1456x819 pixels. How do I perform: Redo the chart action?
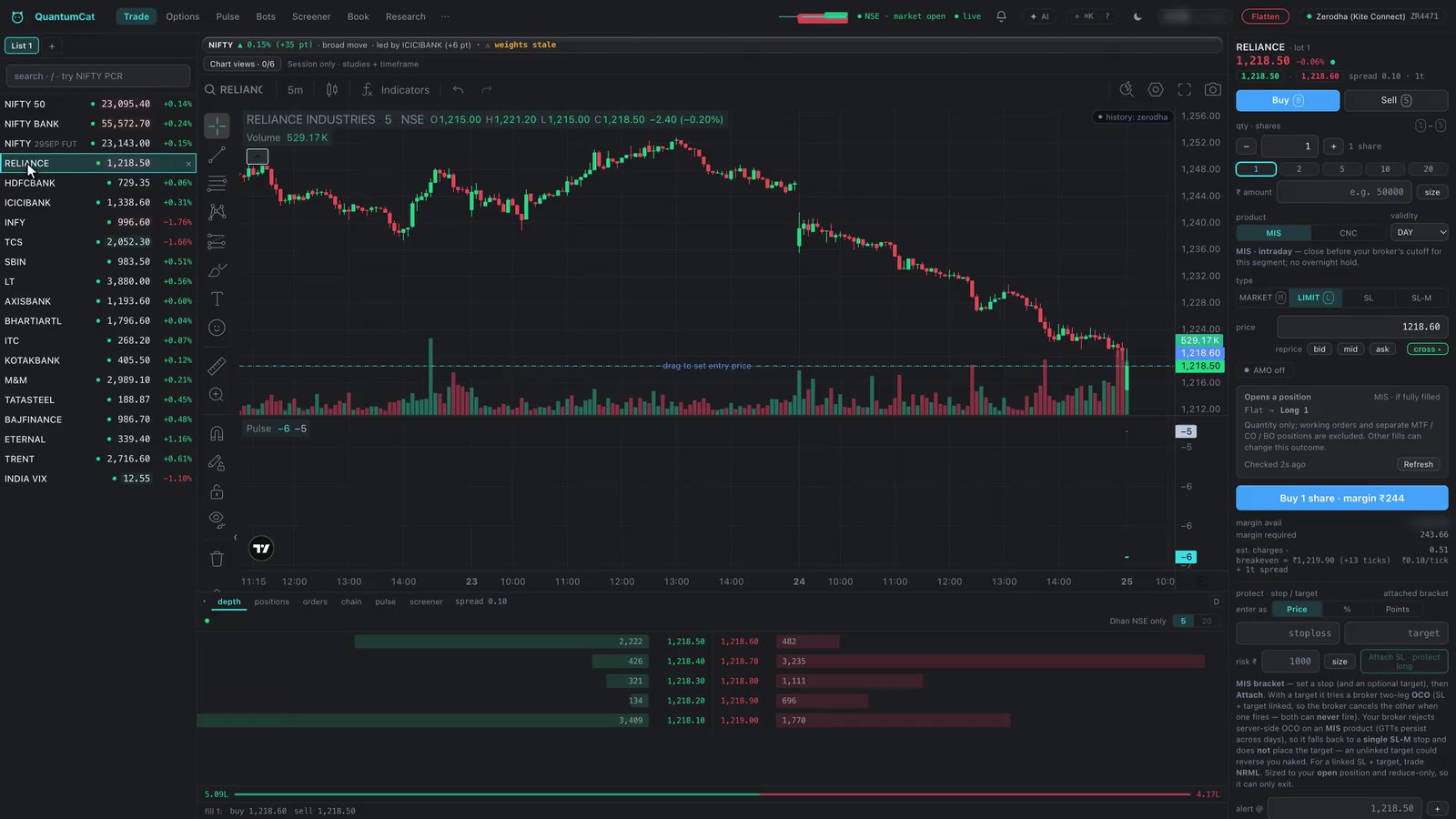click(487, 89)
